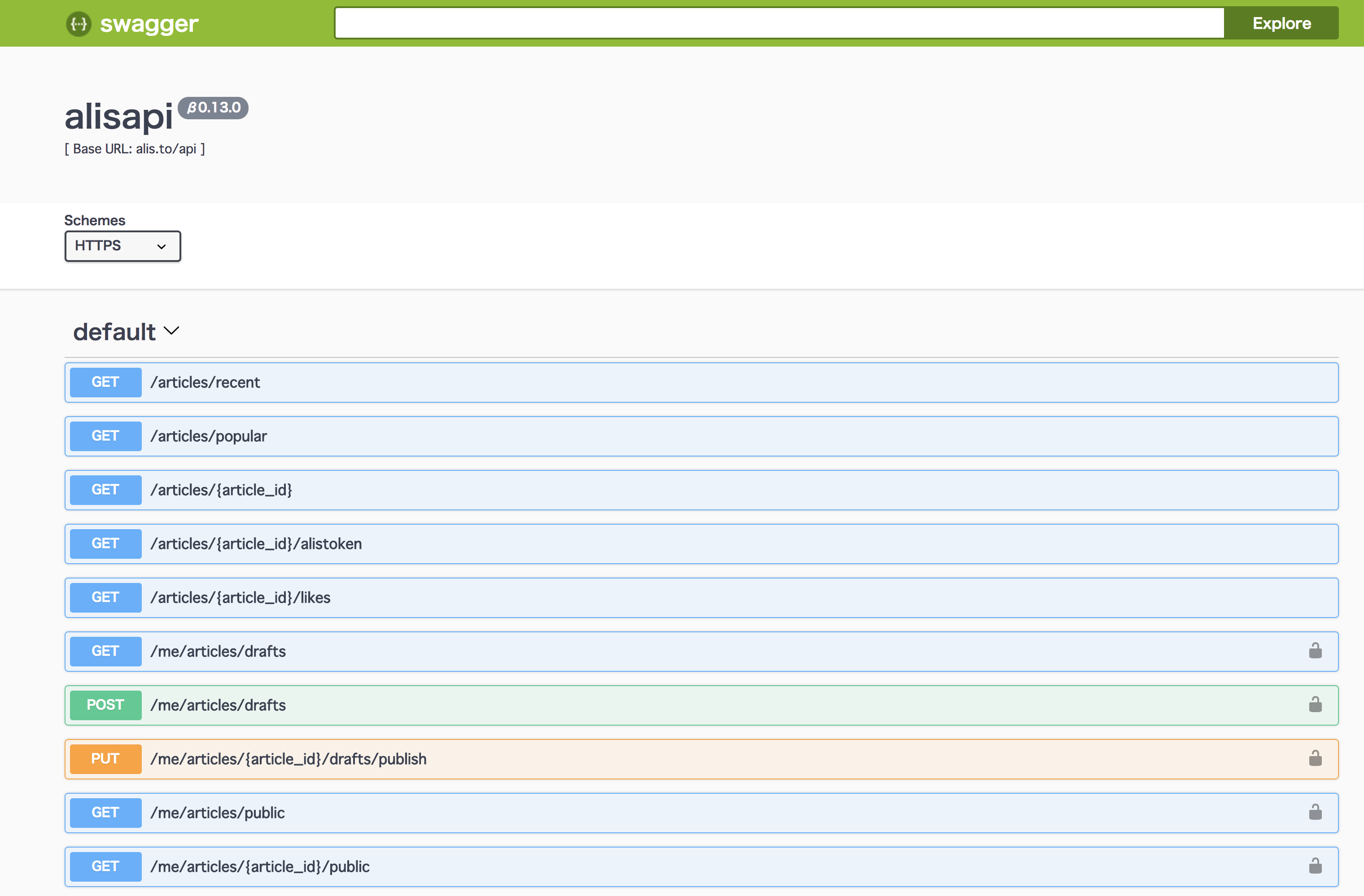The width and height of the screenshot is (1364, 896).
Task: Click the Swagger logo icon
Action: click(x=79, y=24)
